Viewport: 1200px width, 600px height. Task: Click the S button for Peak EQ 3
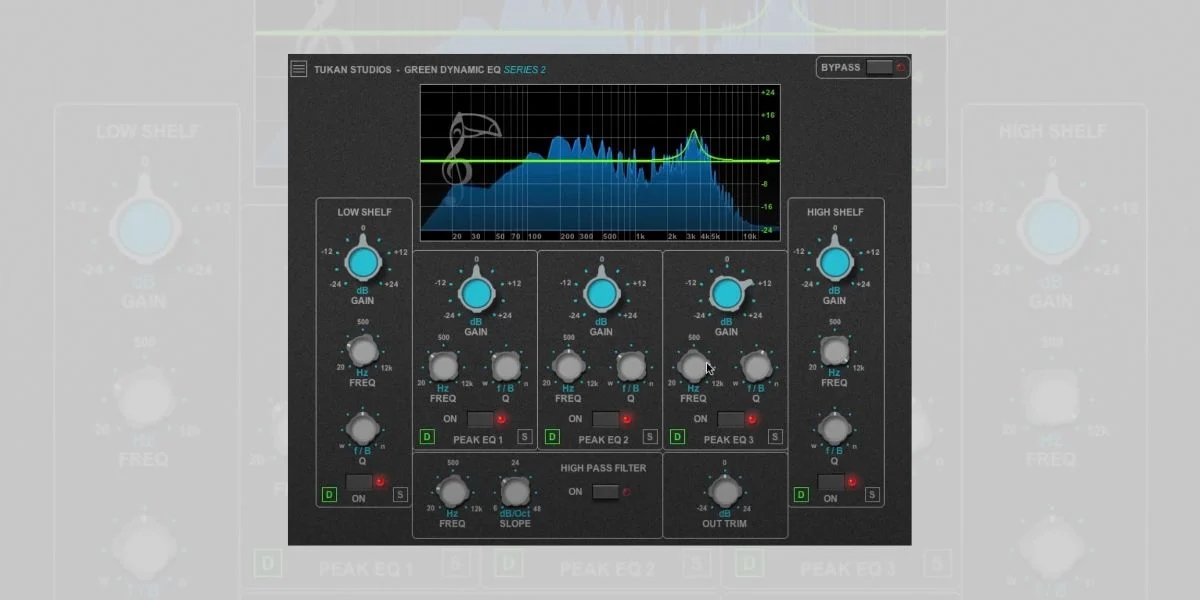(775, 437)
